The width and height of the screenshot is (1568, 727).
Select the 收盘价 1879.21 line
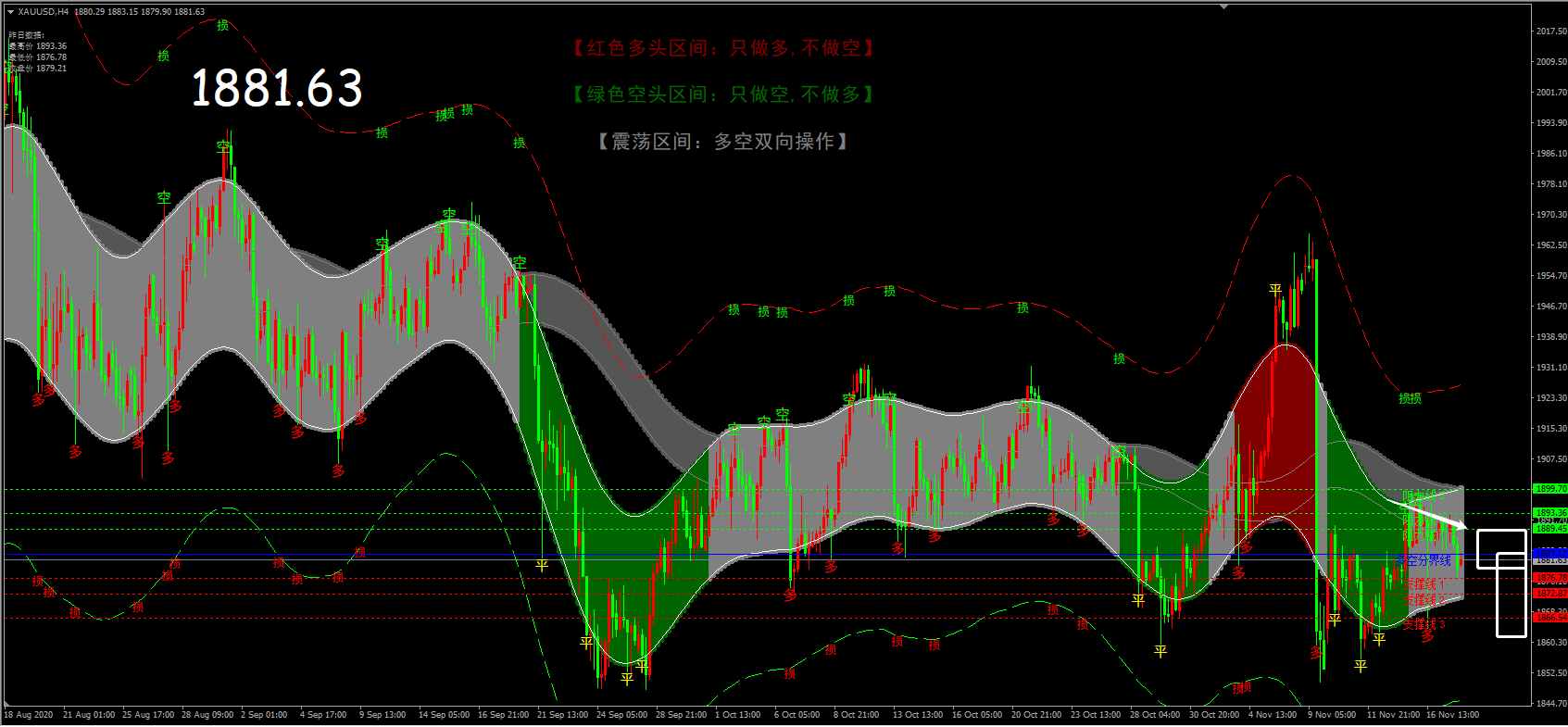click(38, 69)
